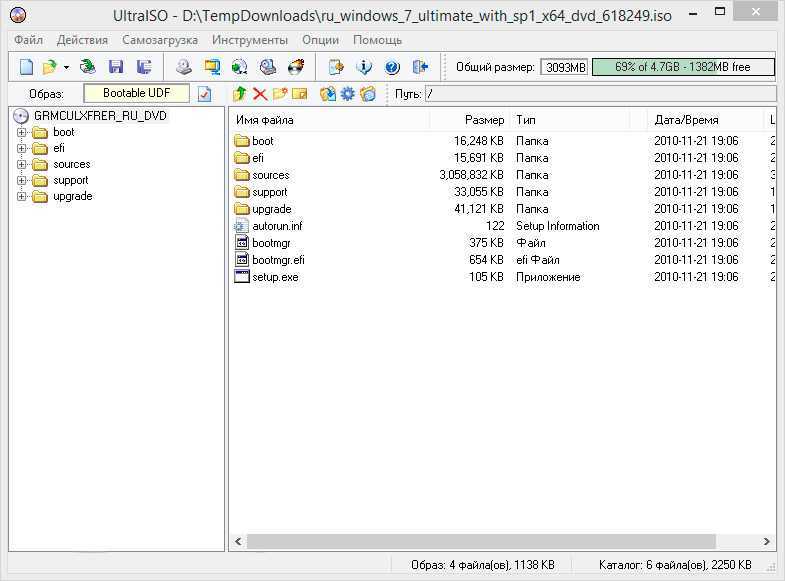The image size is (785, 581).
Task: Open the Помощь menu
Action: pyautogui.click(x=377, y=40)
